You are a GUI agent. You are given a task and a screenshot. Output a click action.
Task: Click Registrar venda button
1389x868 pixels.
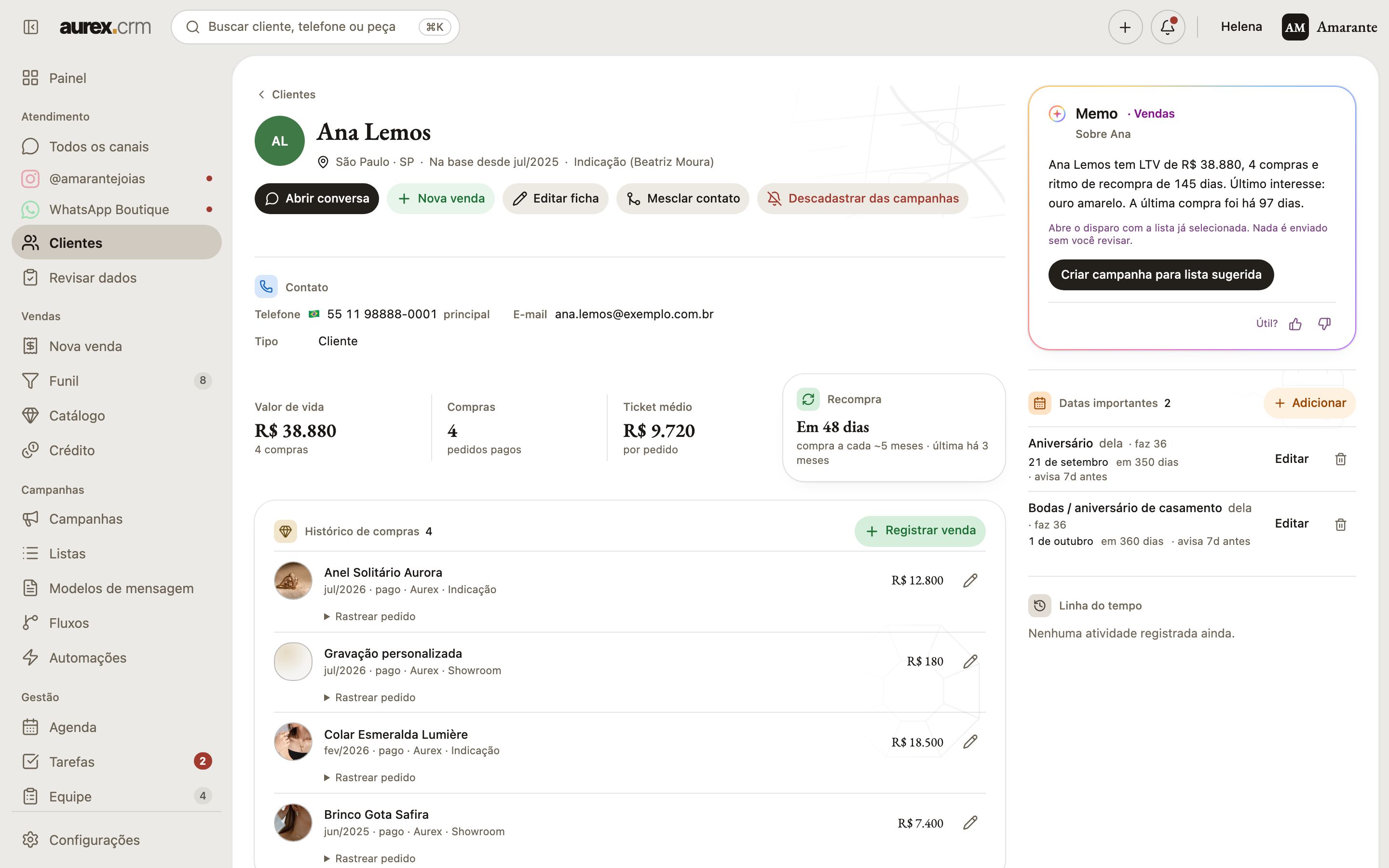(x=920, y=531)
